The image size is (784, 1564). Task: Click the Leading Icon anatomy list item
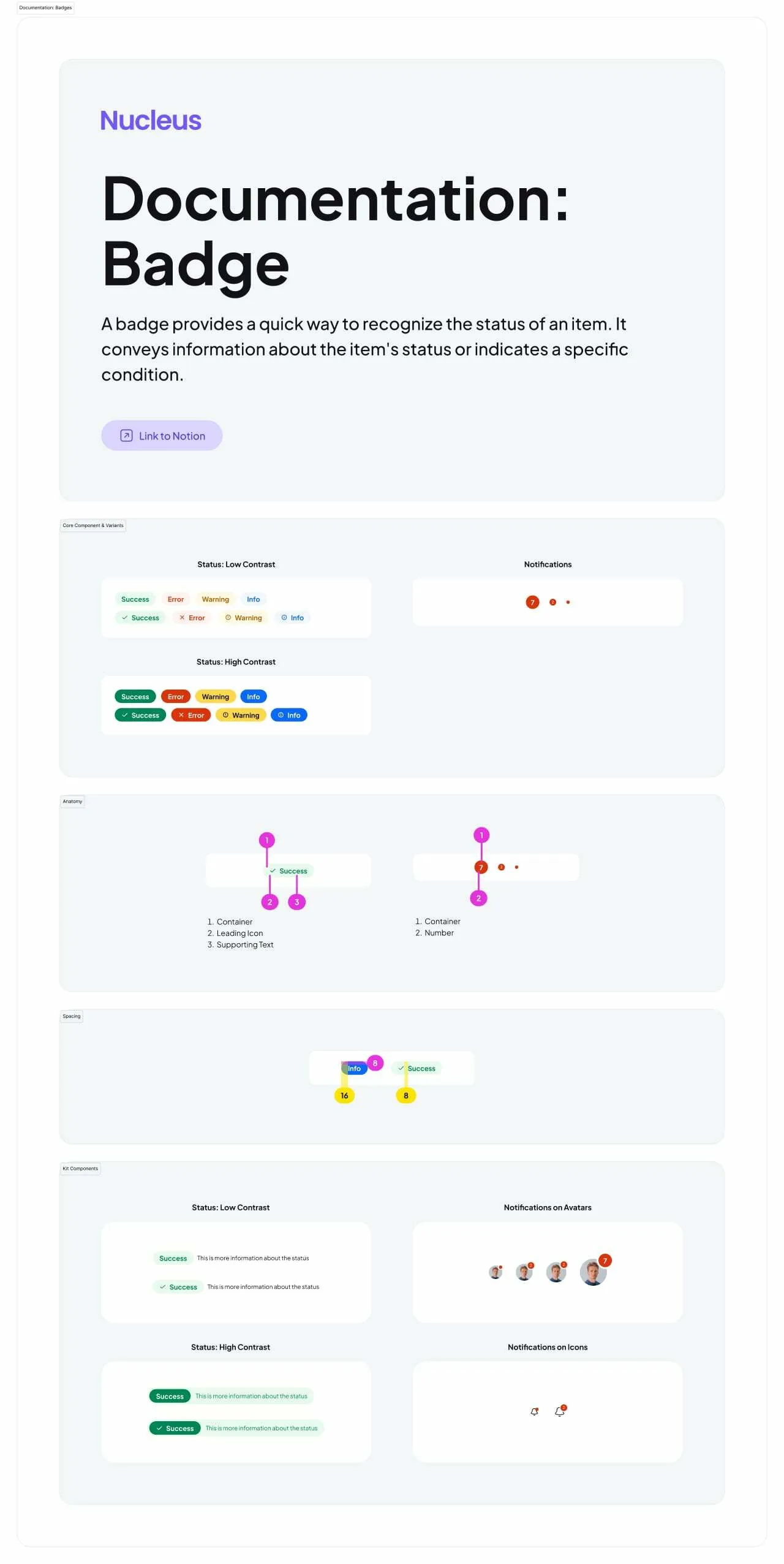239,933
